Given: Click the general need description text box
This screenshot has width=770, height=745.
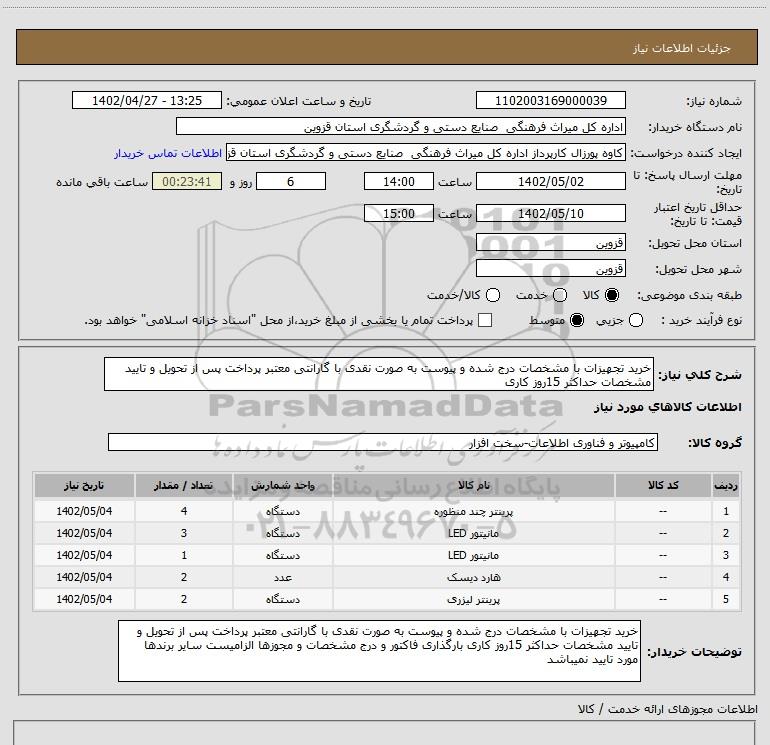Looking at the screenshot, I should tap(379, 374).
